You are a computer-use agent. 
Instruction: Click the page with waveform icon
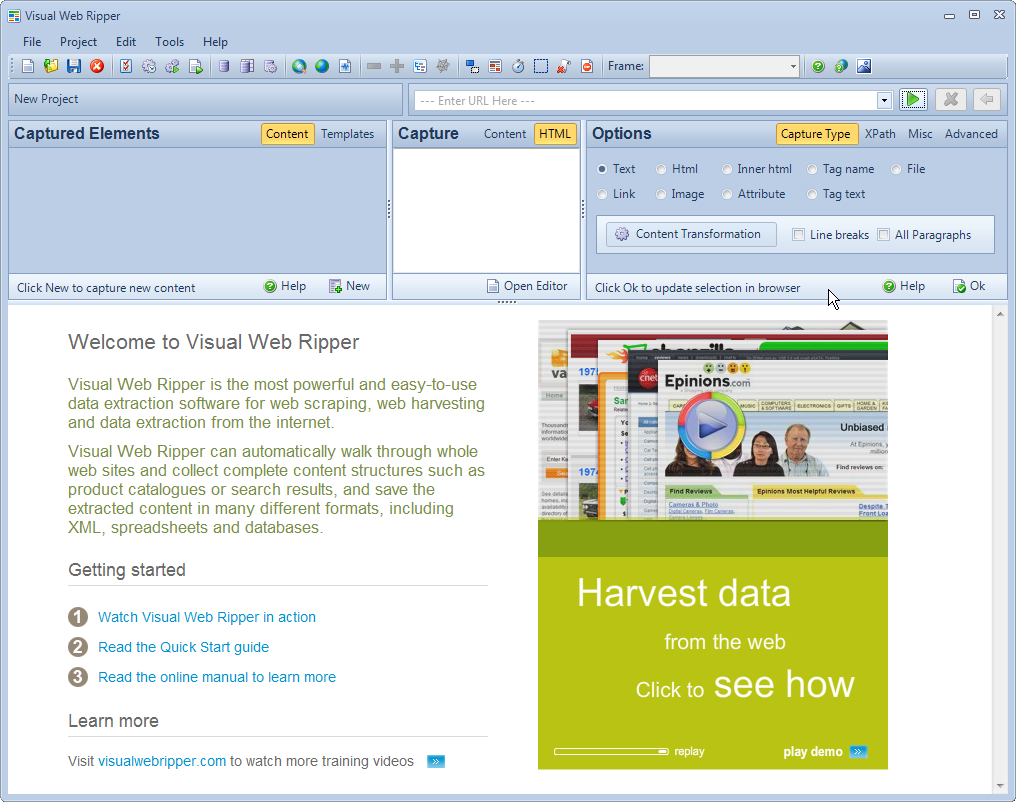point(345,66)
